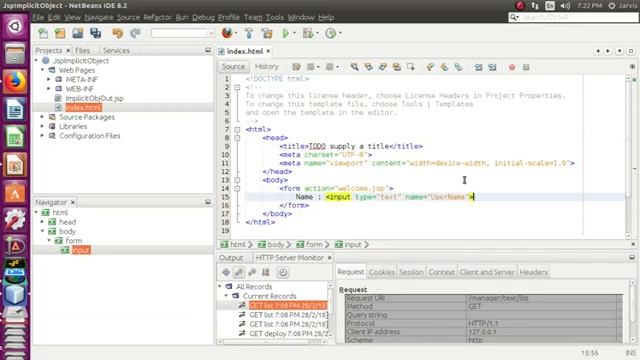The height and width of the screenshot is (360, 640).
Task: Switch to the Cookies tab
Action: (382, 272)
